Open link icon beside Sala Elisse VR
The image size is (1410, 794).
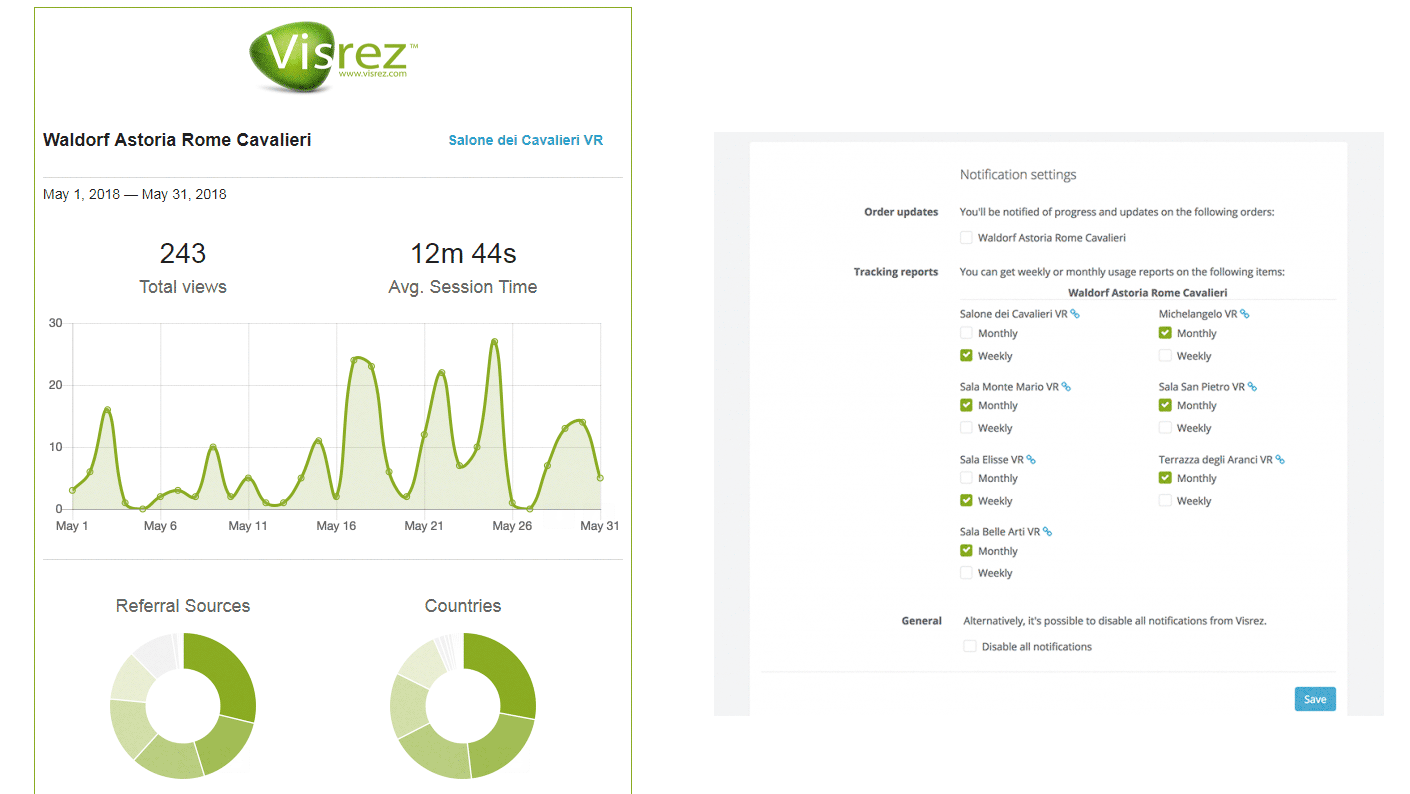coord(1031,460)
